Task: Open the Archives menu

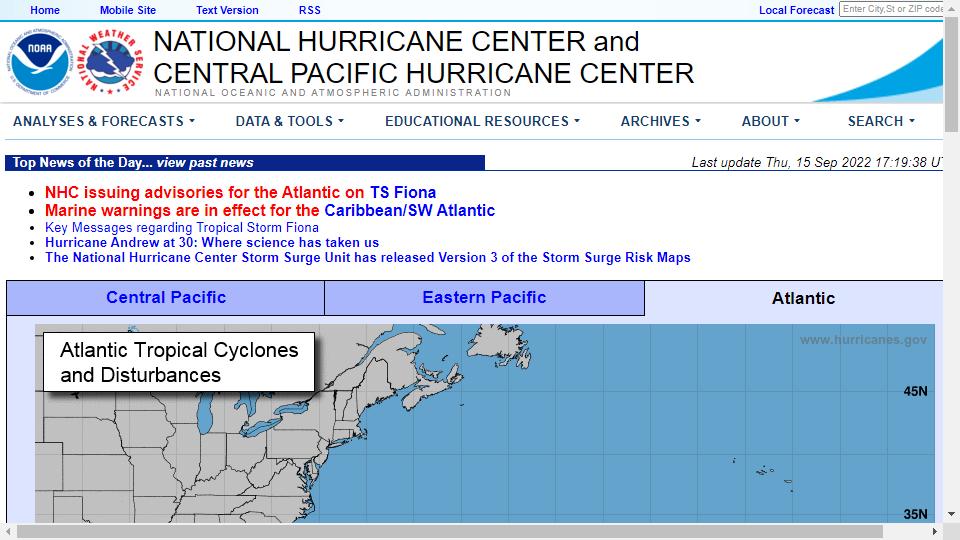Action: 661,121
